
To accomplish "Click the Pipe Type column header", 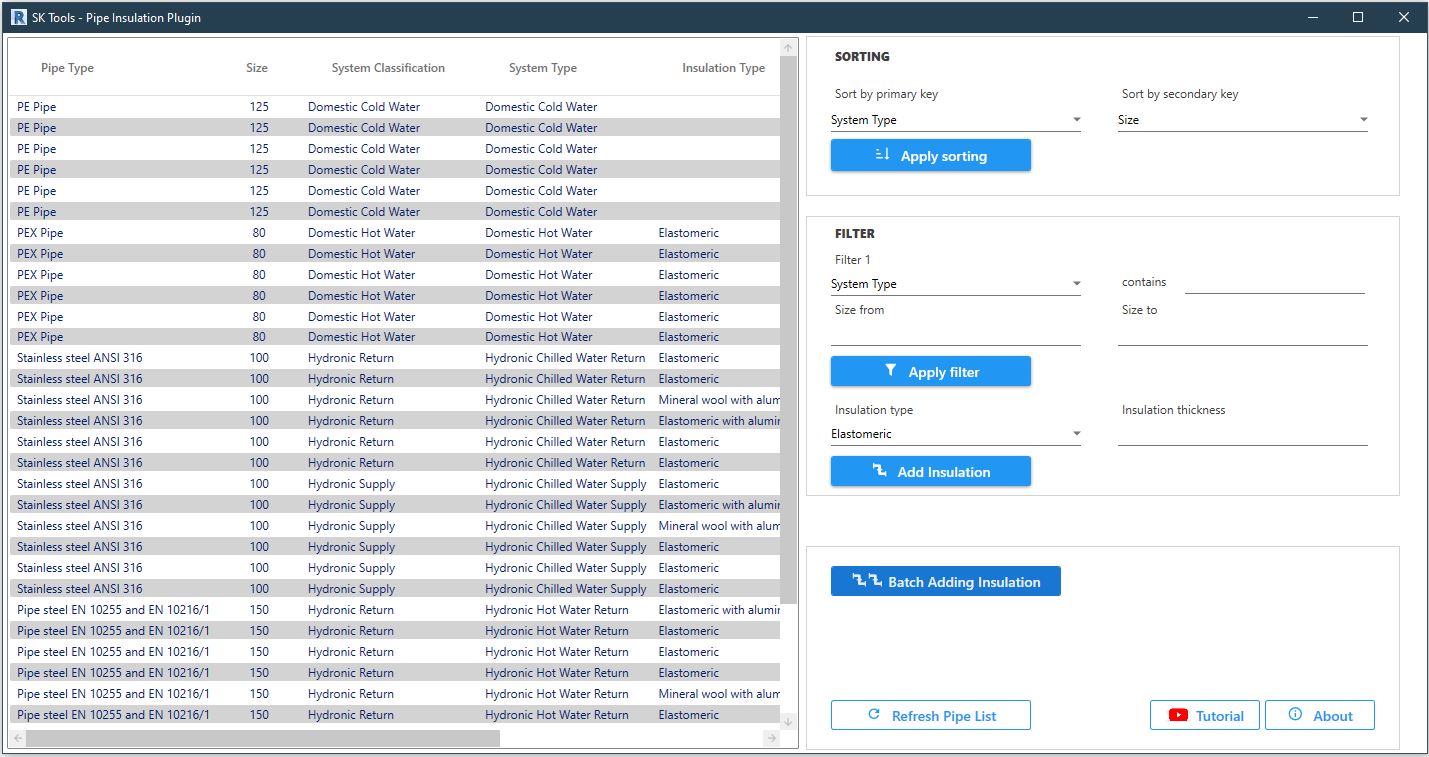I will [x=69, y=68].
